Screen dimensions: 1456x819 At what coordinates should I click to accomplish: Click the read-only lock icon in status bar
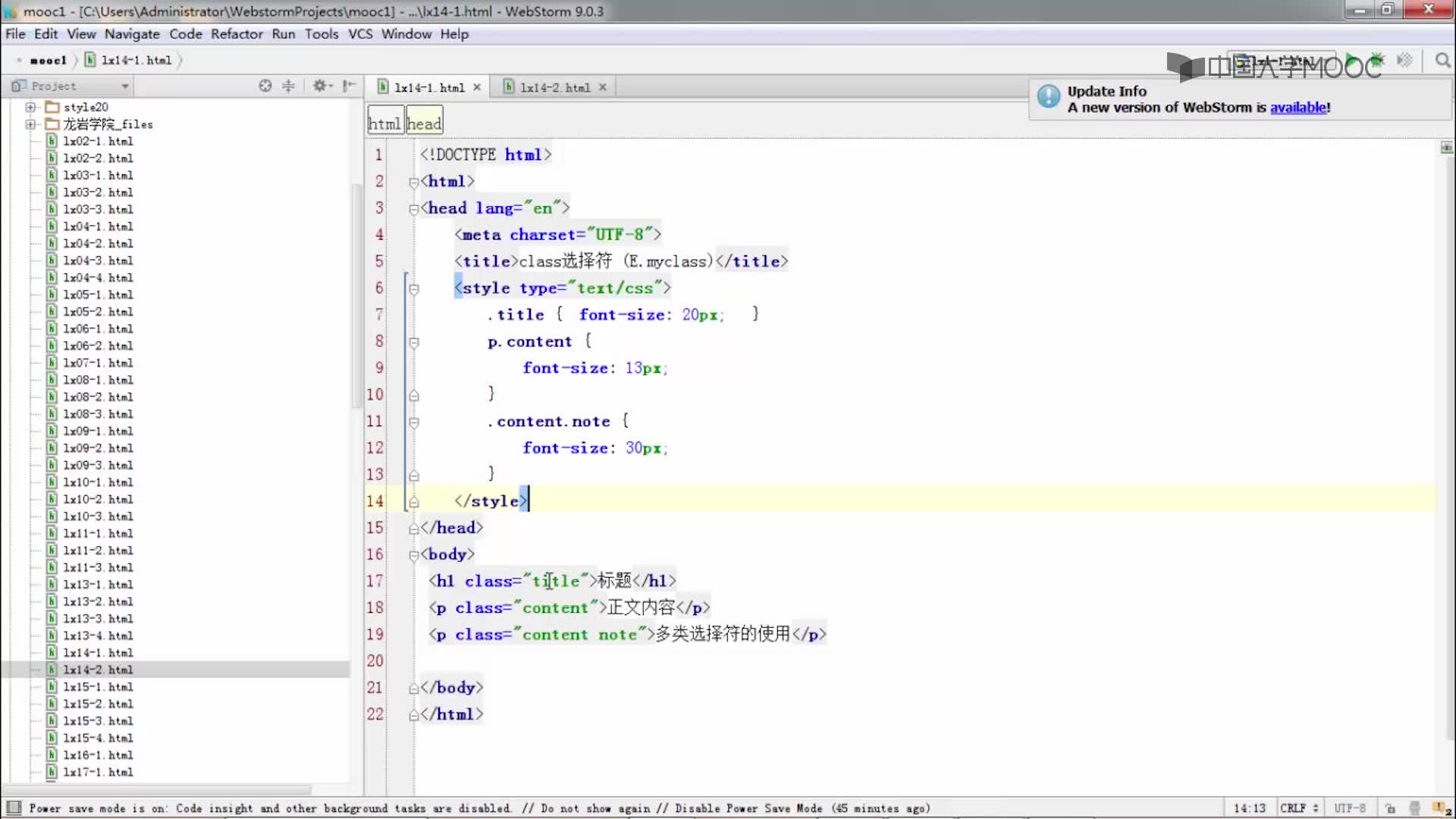coord(1389,808)
